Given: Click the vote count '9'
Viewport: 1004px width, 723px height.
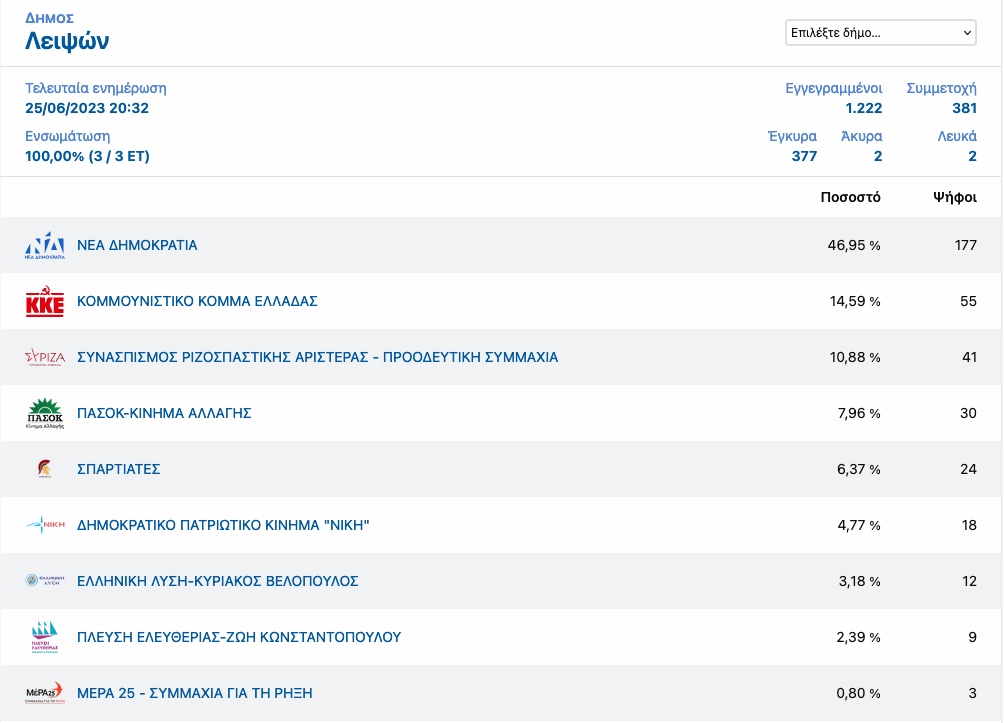Looking at the screenshot, I should coord(973,637).
